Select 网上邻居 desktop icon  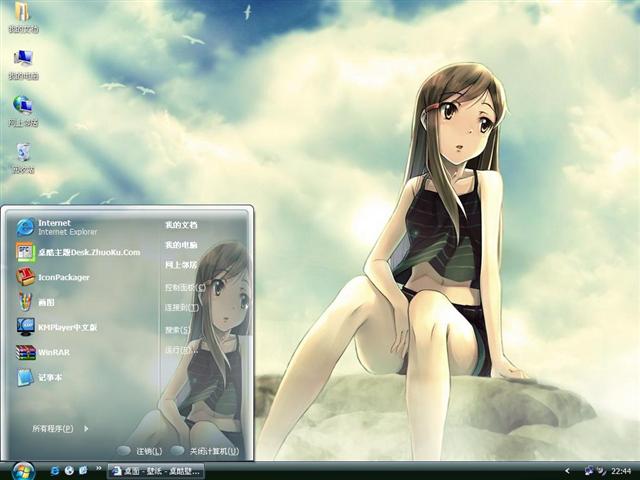pyautogui.click(x=22, y=110)
